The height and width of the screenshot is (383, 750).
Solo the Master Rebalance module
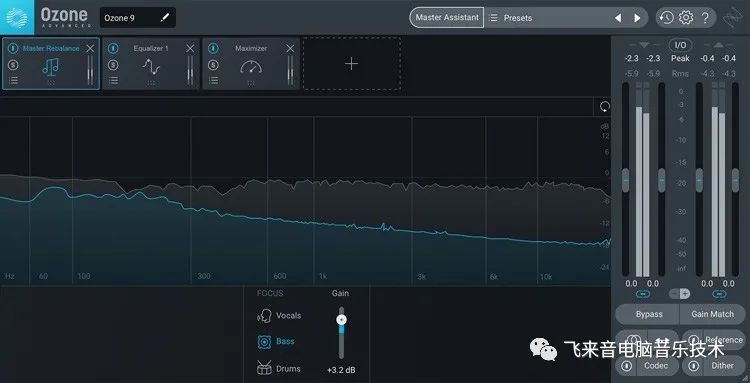(x=13, y=65)
